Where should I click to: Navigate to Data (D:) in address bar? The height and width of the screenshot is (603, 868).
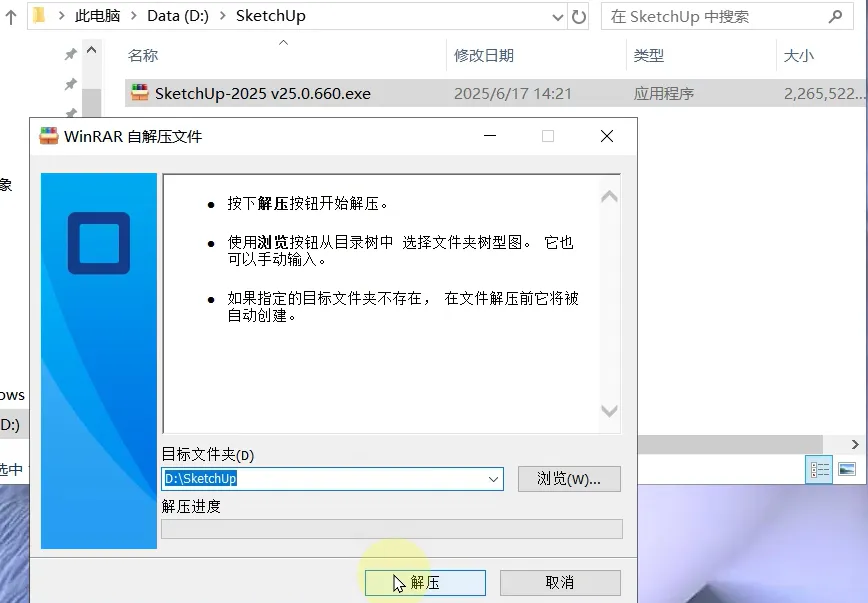pyautogui.click(x=178, y=16)
